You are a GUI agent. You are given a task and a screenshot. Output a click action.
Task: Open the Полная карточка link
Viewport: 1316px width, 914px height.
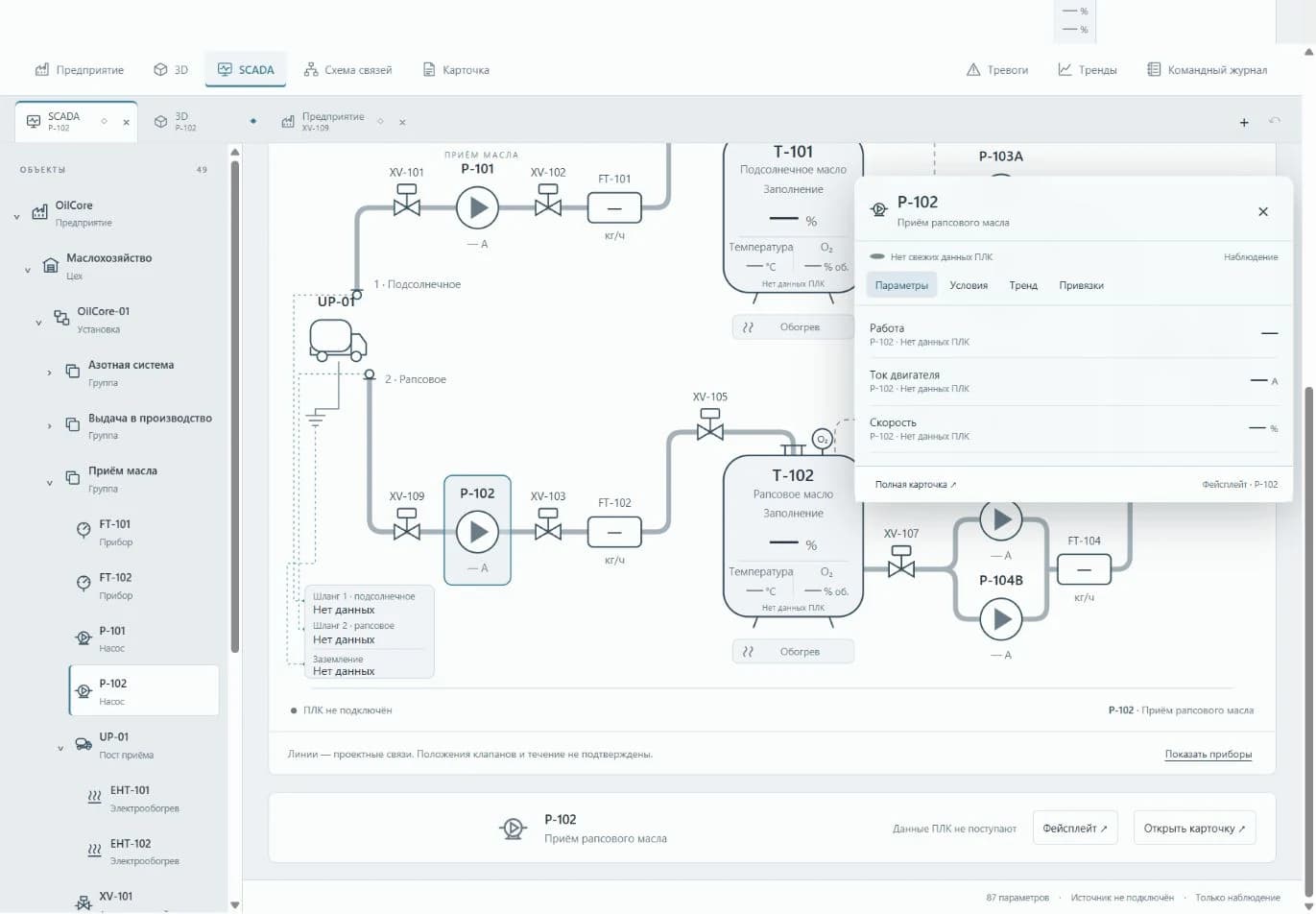[x=916, y=485]
